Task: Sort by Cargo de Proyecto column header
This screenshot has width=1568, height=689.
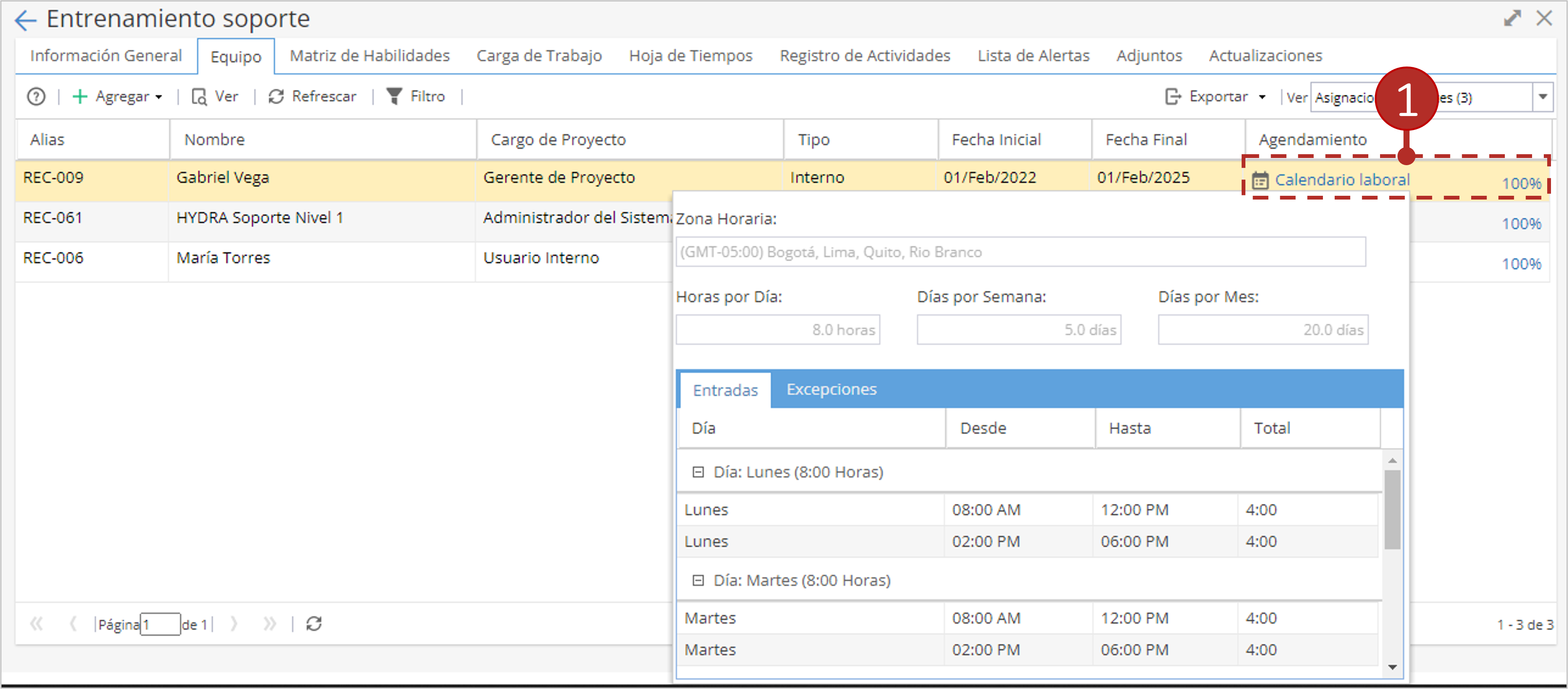Action: [629, 139]
